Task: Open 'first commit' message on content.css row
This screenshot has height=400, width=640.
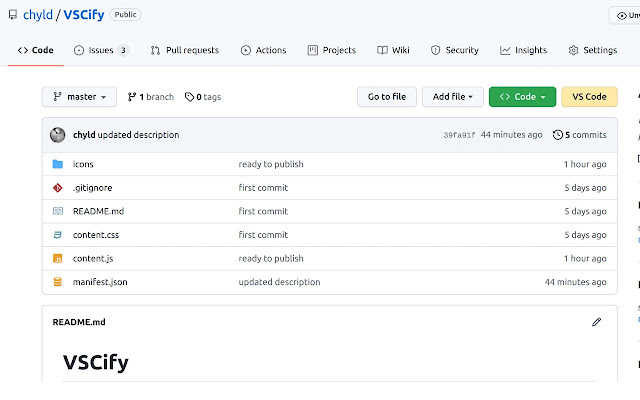Action: 263,235
